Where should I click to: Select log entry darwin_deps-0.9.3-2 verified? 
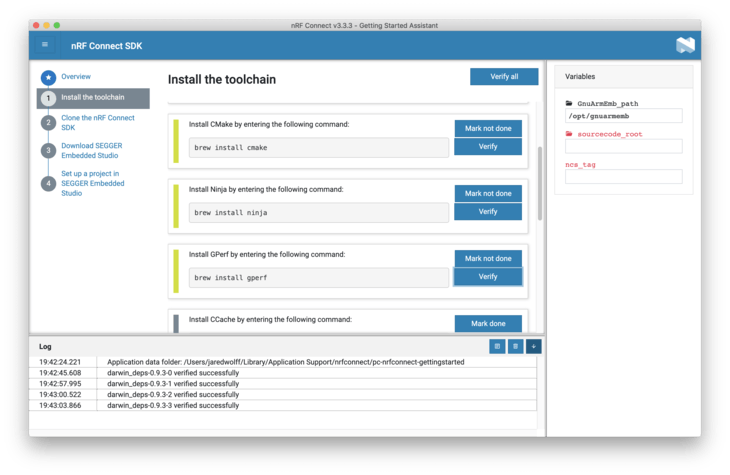point(283,394)
